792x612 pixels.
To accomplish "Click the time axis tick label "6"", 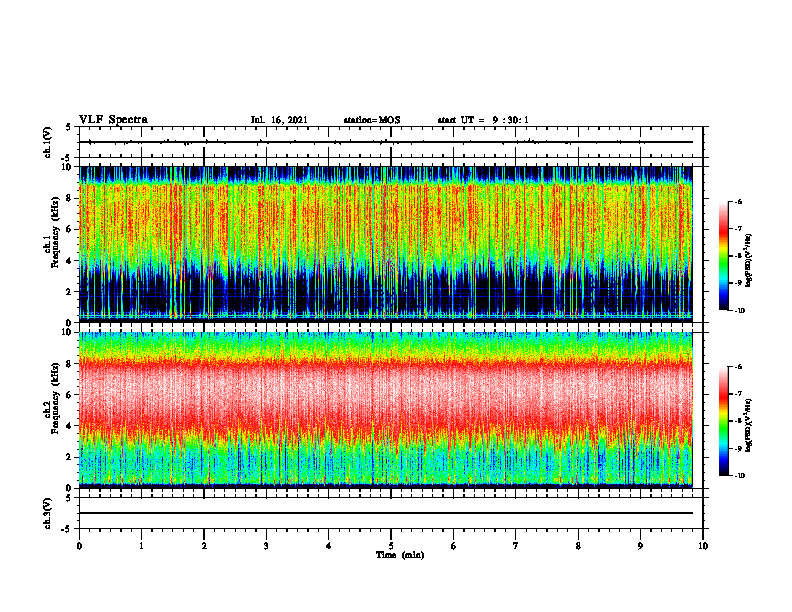I will [454, 546].
